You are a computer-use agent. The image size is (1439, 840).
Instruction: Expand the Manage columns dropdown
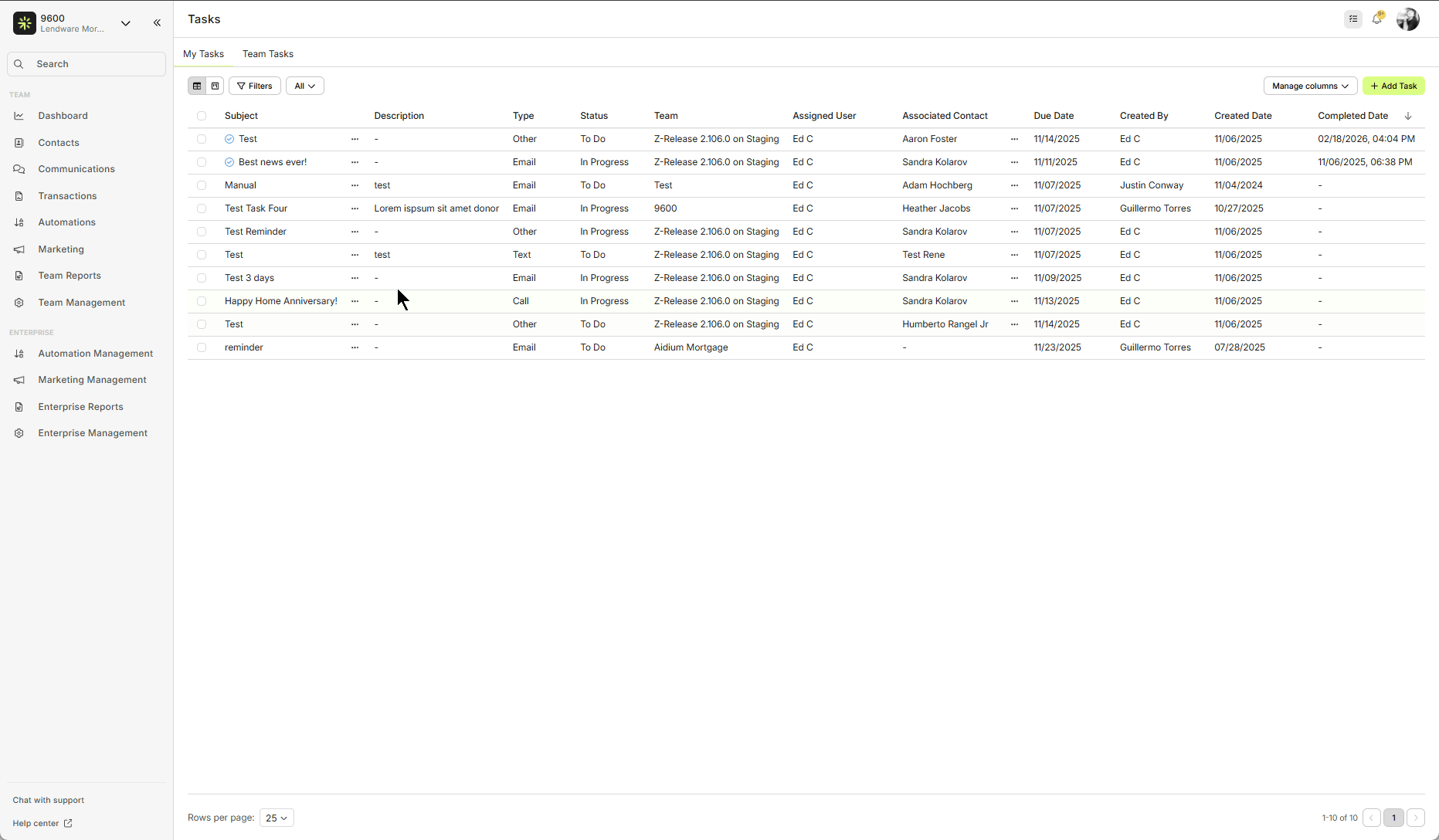click(x=1310, y=86)
